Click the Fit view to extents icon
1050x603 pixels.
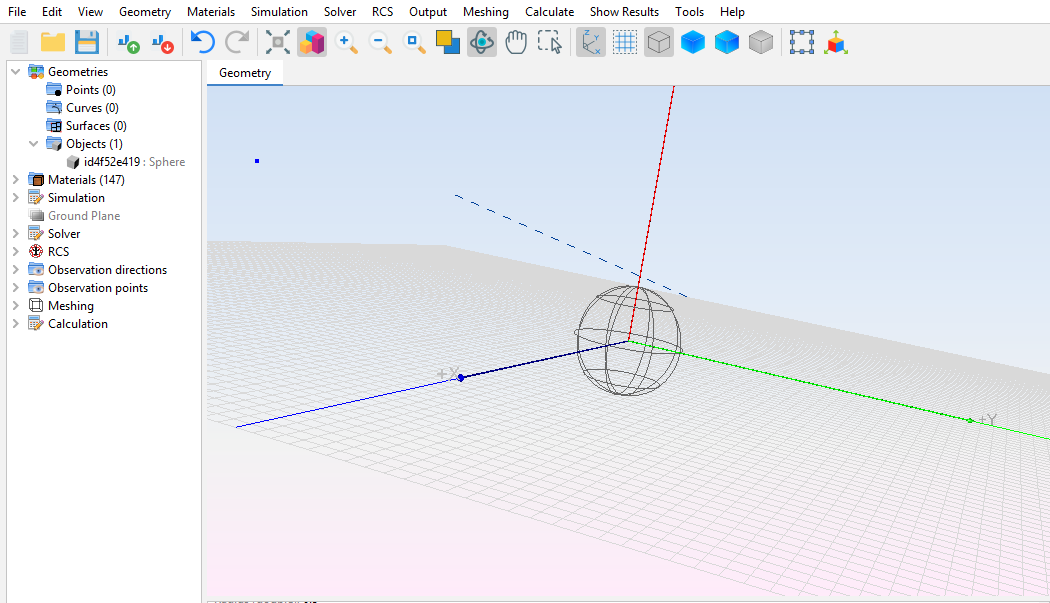[278, 42]
